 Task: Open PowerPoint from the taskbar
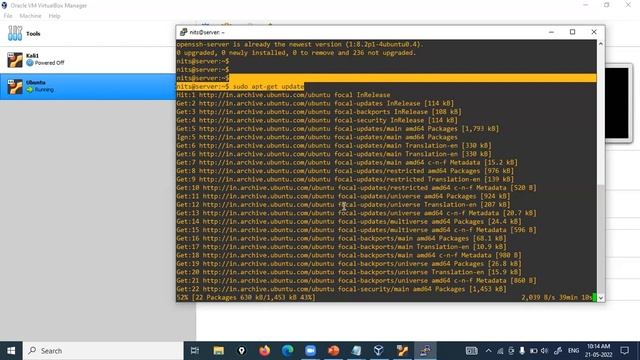point(333,351)
